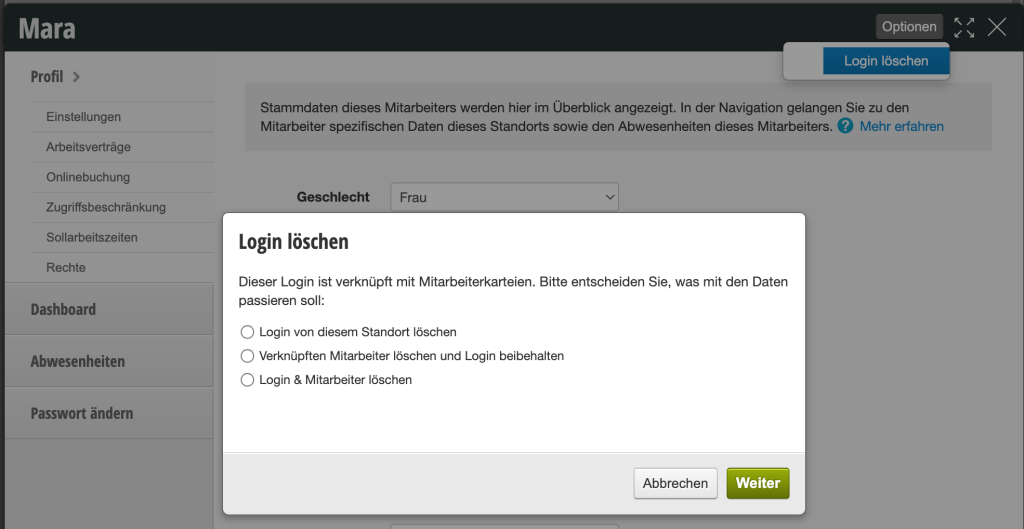Click the Login löschen menu entry
The height and width of the screenshot is (529, 1024).
click(886, 61)
